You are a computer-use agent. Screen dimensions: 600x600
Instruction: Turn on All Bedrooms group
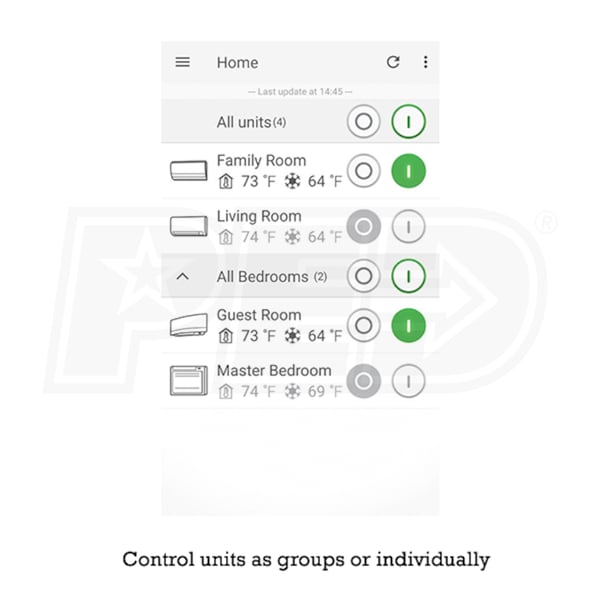[x=408, y=275]
